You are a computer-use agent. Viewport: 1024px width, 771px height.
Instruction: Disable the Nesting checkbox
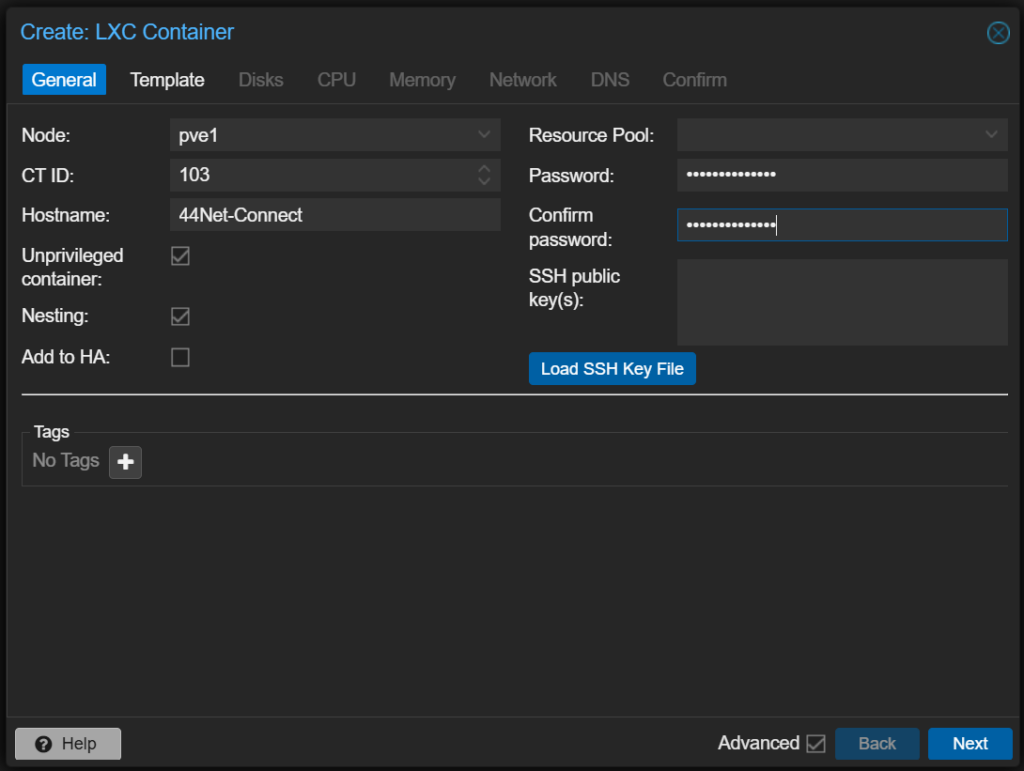[x=180, y=316]
